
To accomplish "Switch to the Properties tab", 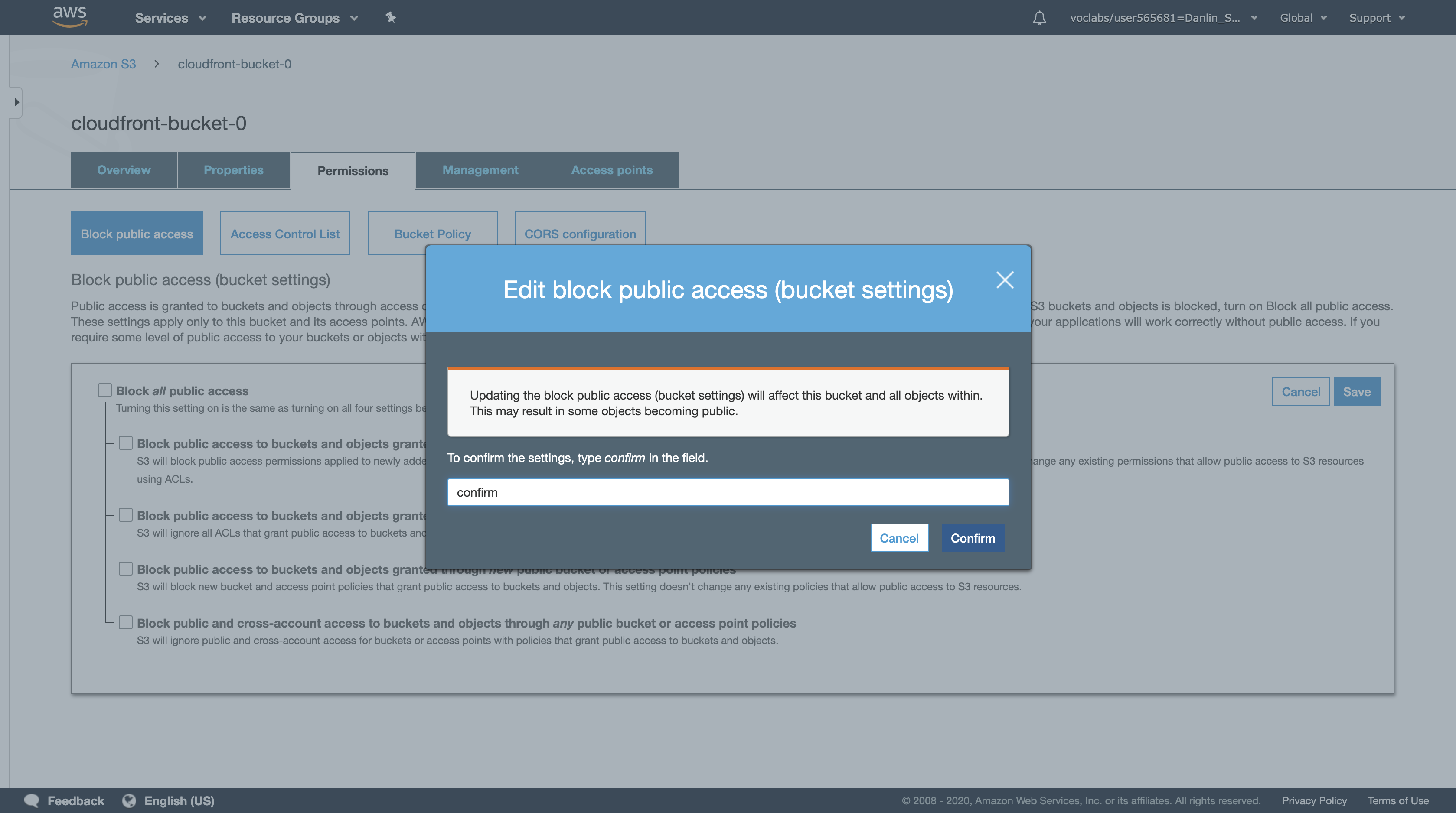I will tap(233, 170).
